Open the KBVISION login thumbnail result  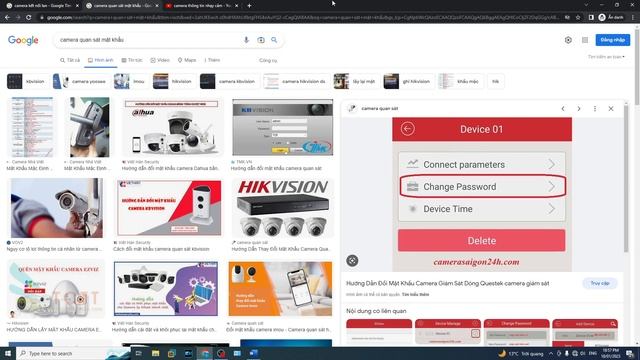tap(282, 127)
